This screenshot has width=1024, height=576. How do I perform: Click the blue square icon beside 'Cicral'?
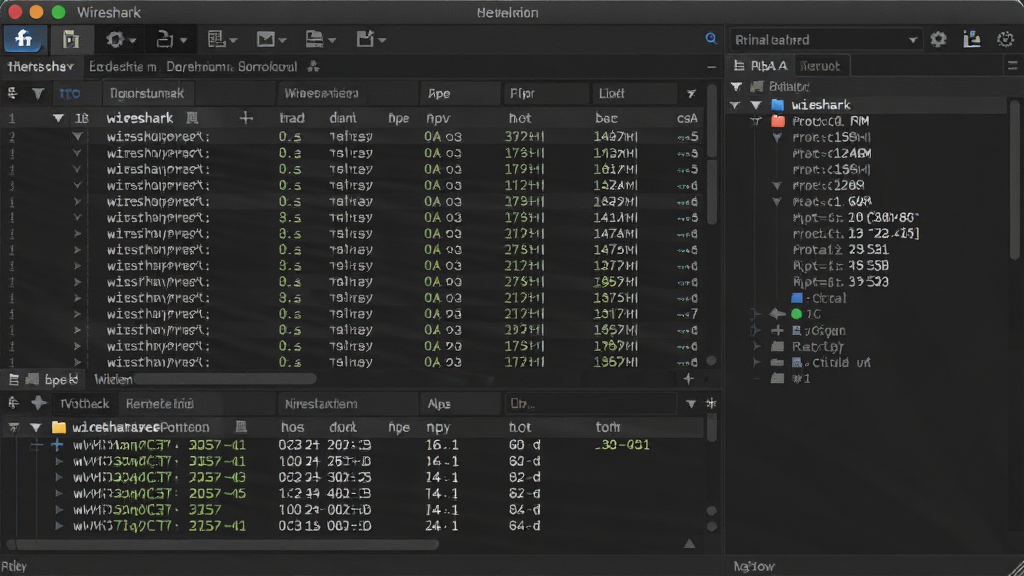coord(797,298)
